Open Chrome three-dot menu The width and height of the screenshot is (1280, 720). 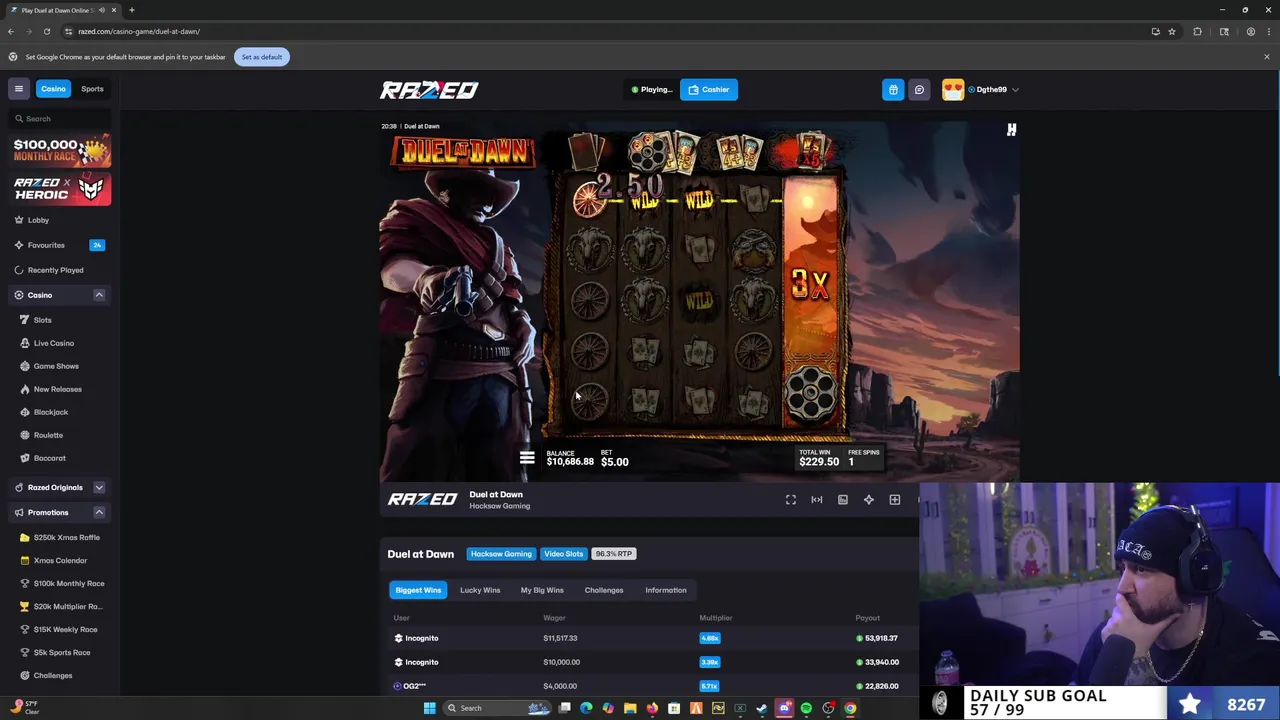pyautogui.click(x=1267, y=31)
